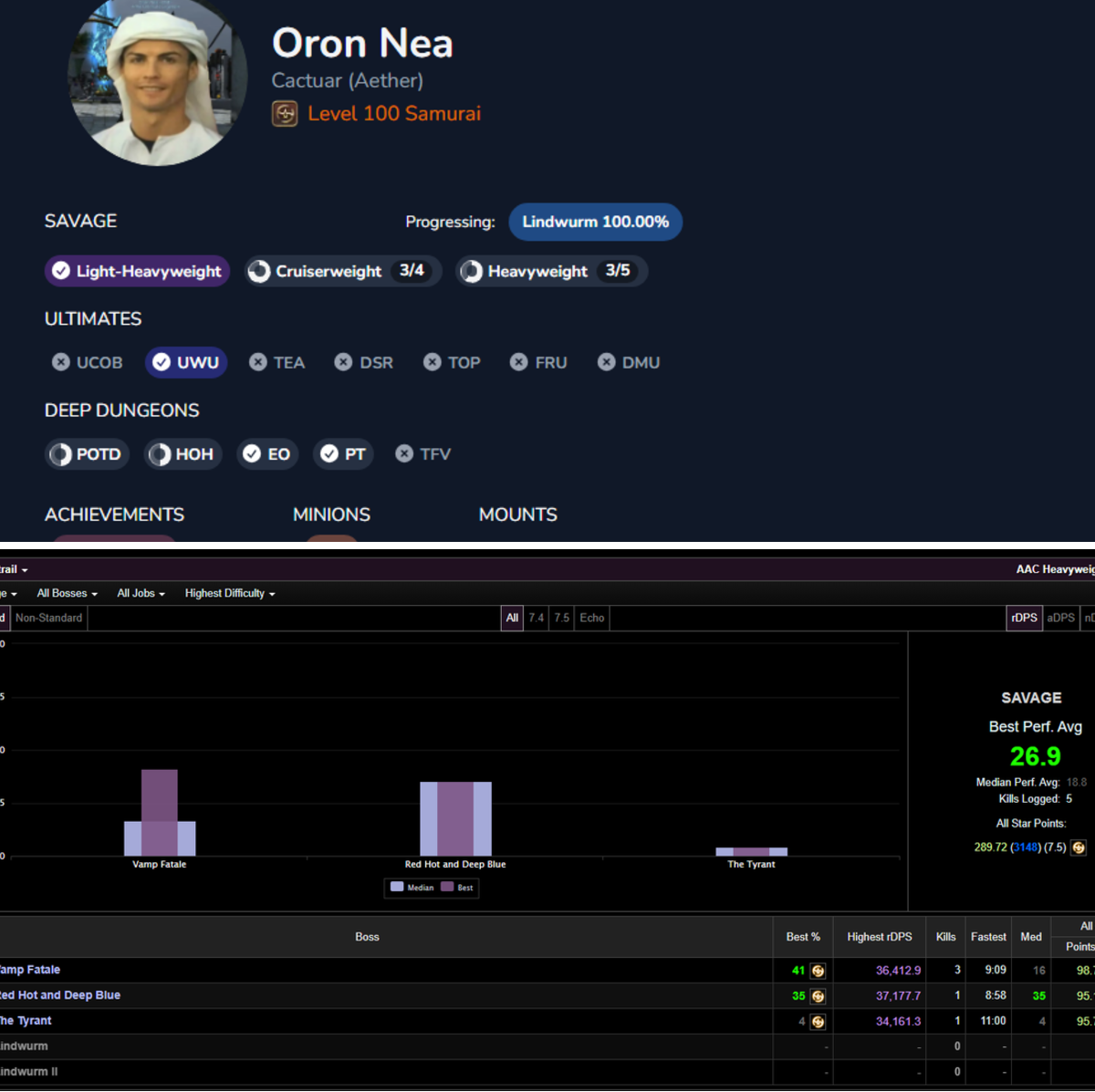Screen dimensions: 1095x1092
Task: Click the HOH partial progress icon
Action: click(160, 454)
